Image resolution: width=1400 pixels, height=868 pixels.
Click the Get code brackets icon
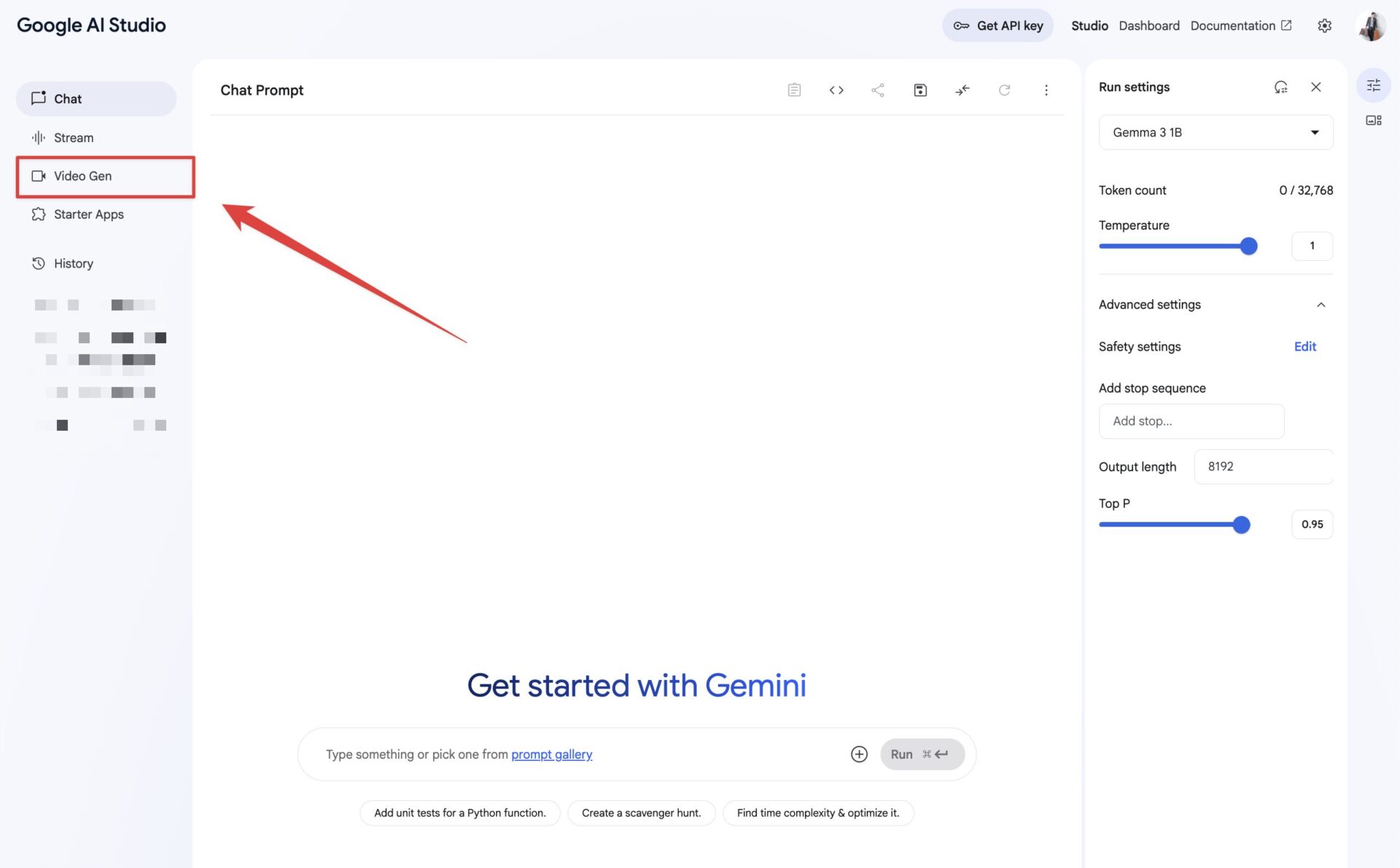point(836,90)
